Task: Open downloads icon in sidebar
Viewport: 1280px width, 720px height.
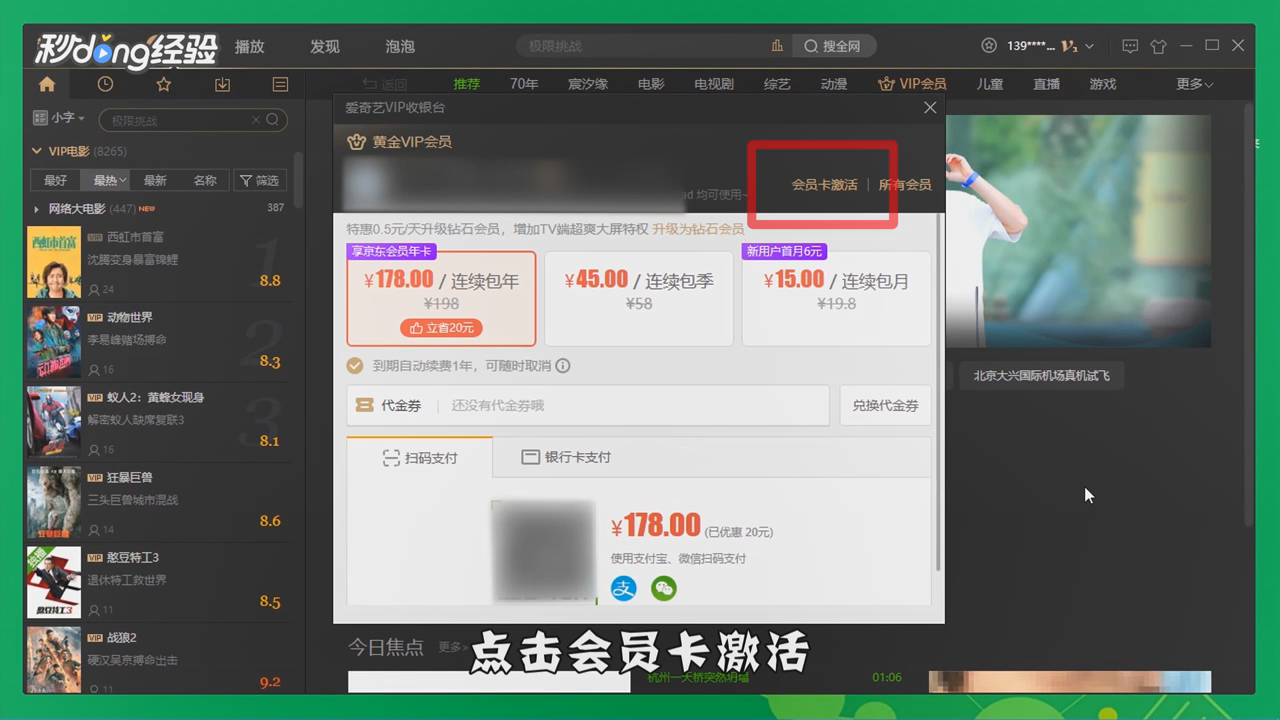Action: (x=222, y=84)
